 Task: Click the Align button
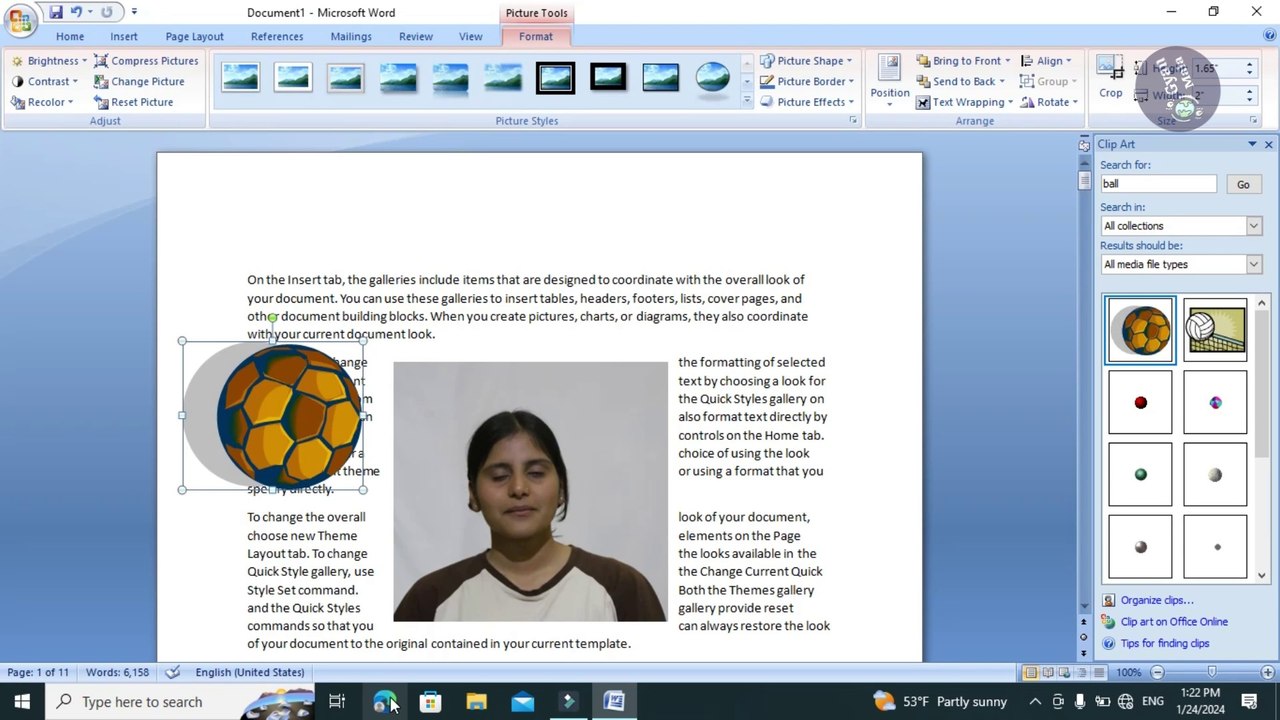(x=1046, y=61)
